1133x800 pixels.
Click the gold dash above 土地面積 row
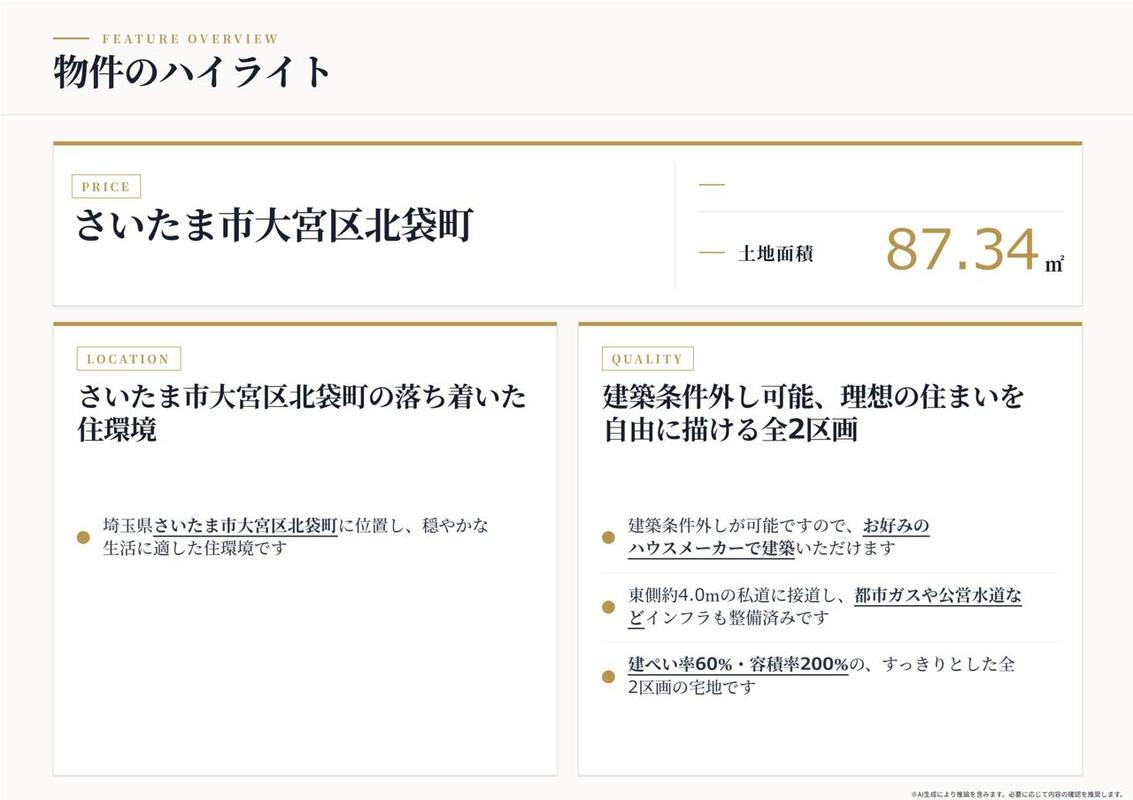[712, 185]
